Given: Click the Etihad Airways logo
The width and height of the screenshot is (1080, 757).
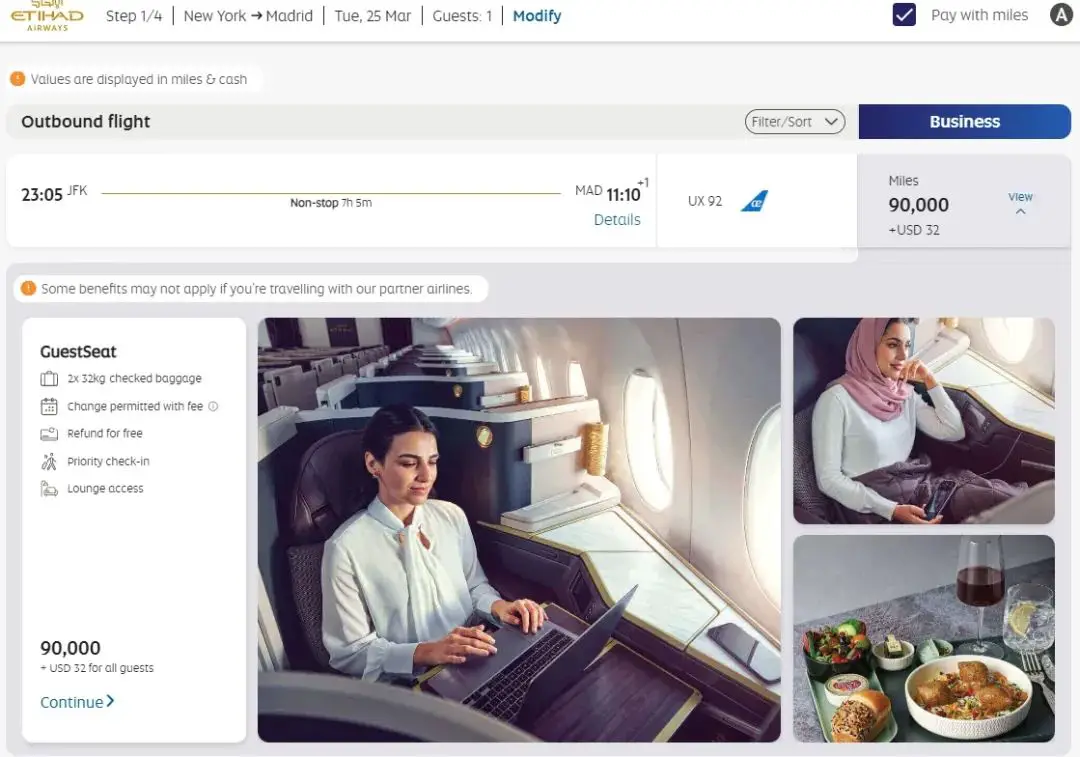Looking at the screenshot, I should pyautogui.click(x=47, y=15).
